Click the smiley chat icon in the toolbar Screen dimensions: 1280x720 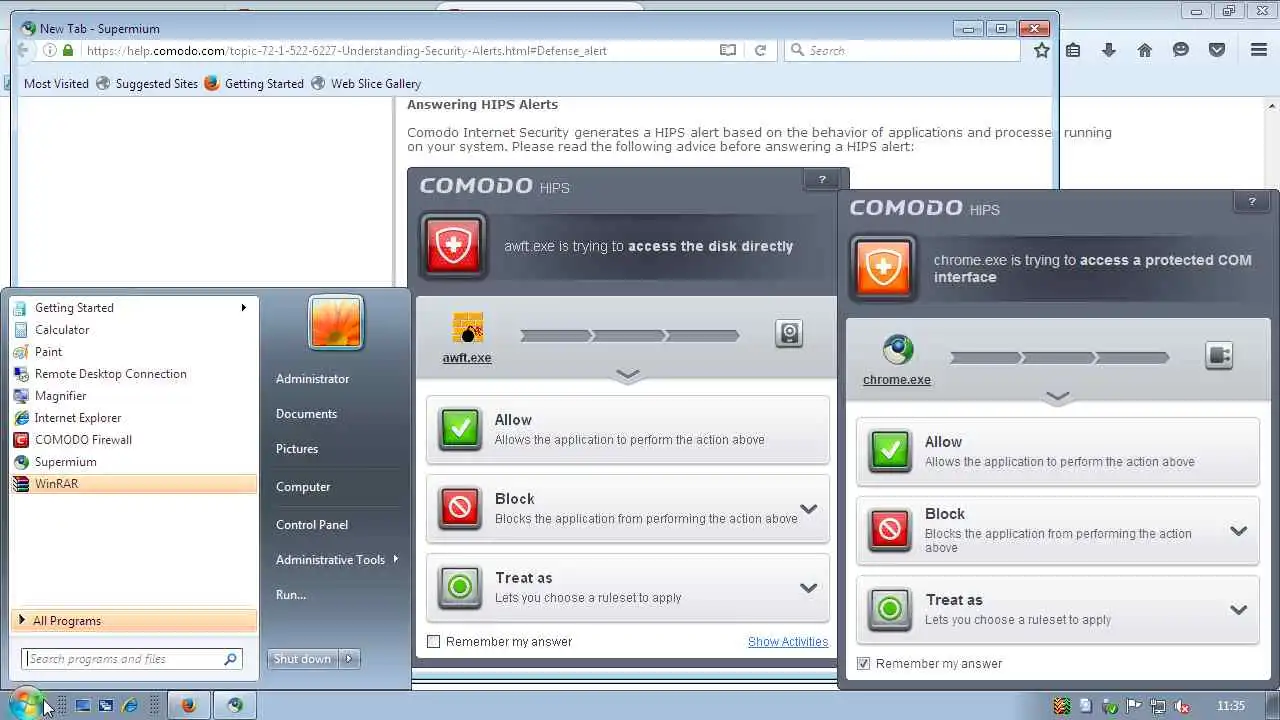(x=1181, y=50)
